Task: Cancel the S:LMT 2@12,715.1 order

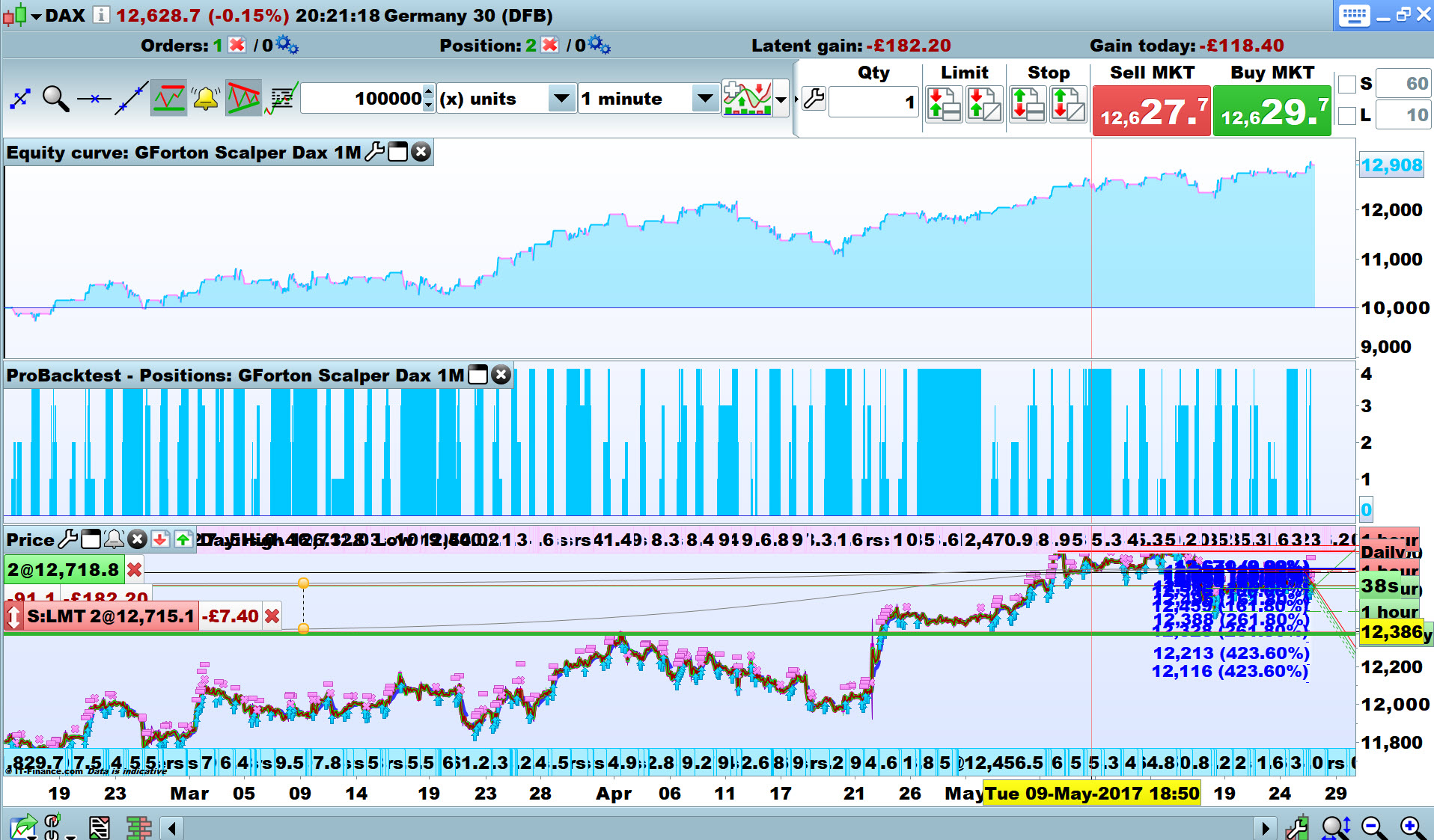Action: [x=272, y=616]
